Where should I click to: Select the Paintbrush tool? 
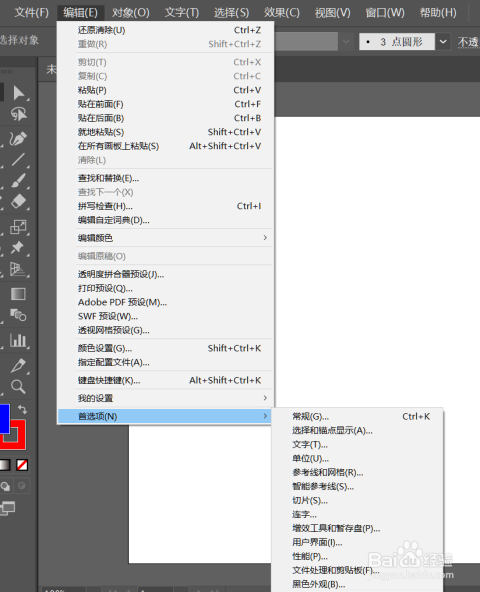18,180
